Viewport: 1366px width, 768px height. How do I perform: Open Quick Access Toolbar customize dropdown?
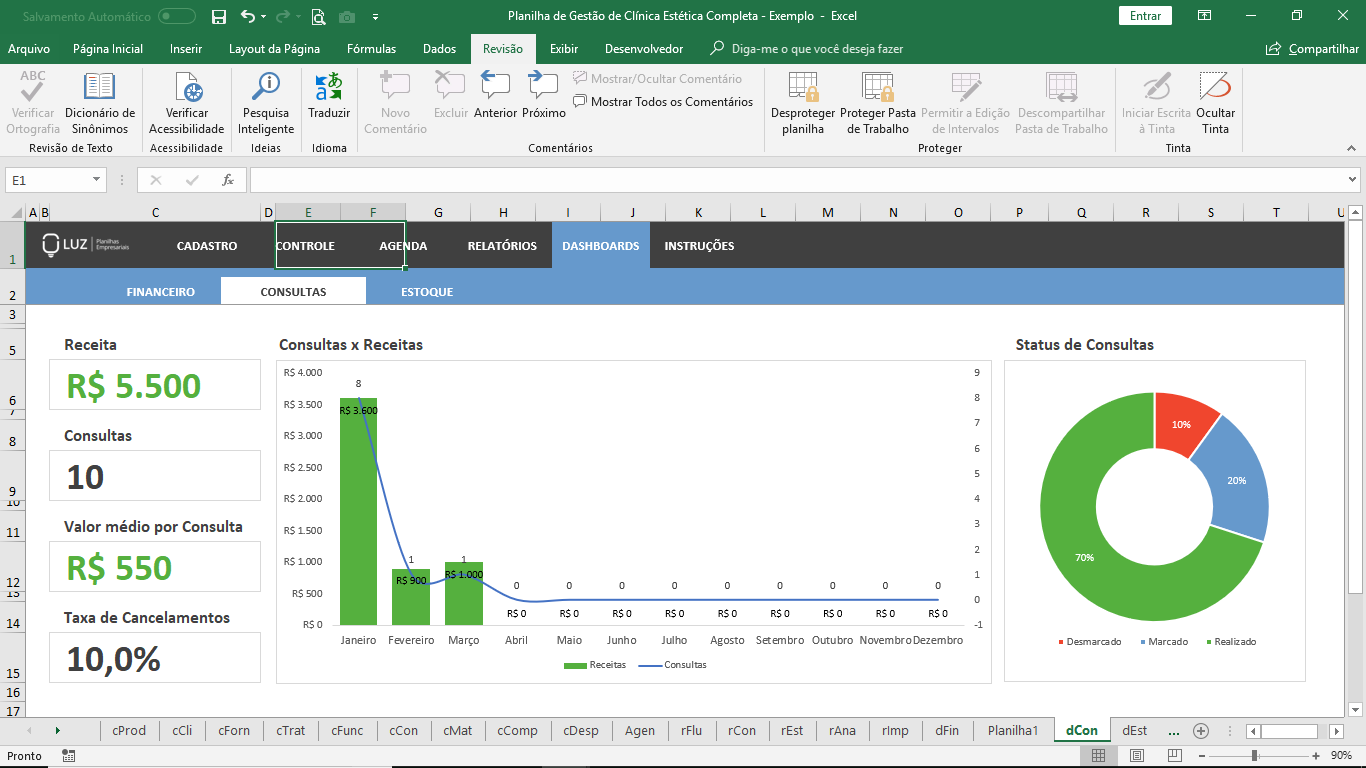pos(375,16)
